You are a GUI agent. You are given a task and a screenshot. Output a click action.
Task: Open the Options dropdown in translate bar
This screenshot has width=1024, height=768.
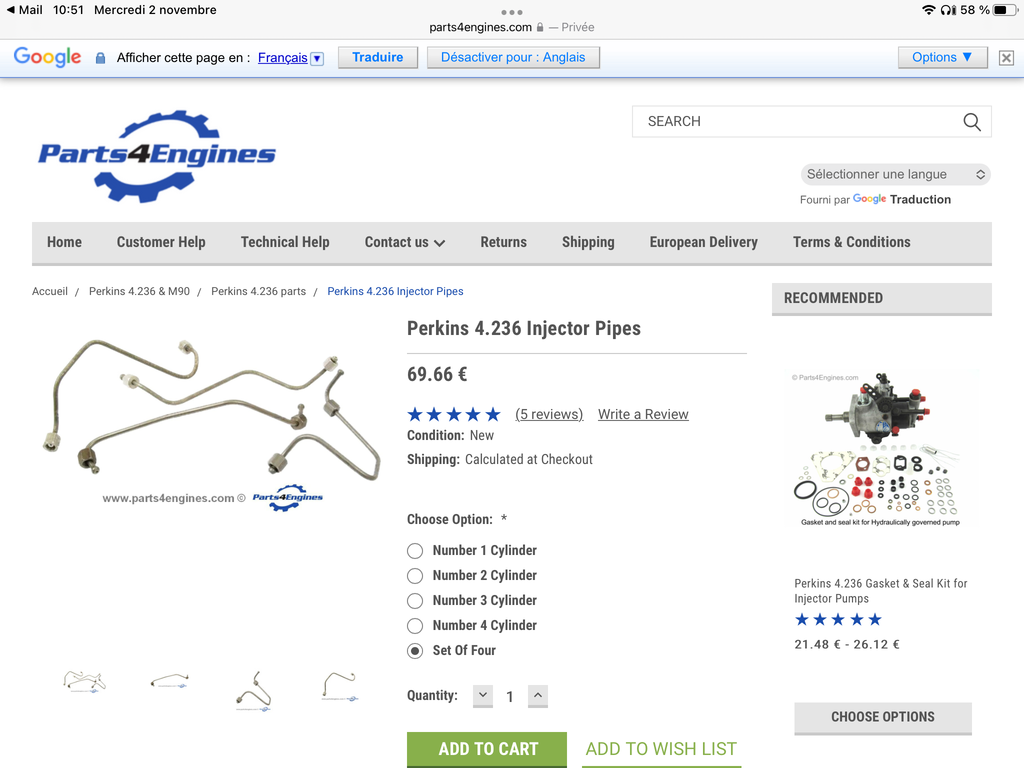pos(942,57)
